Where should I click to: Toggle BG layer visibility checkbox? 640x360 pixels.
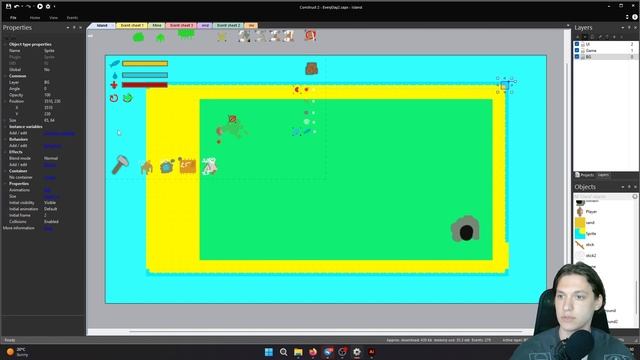click(x=577, y=57)
